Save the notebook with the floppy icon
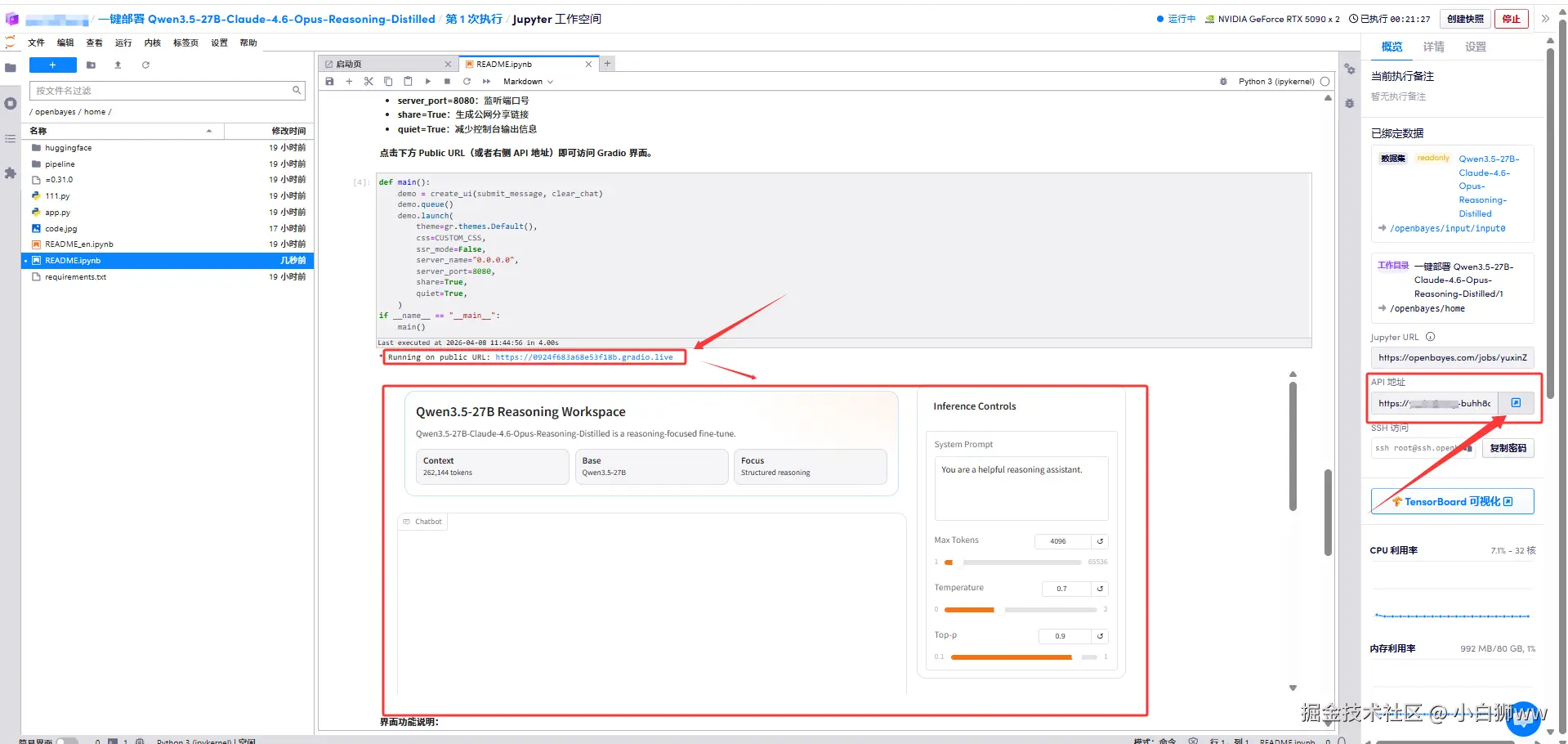Screen dimensions: 1568x744 click(329, 82)
